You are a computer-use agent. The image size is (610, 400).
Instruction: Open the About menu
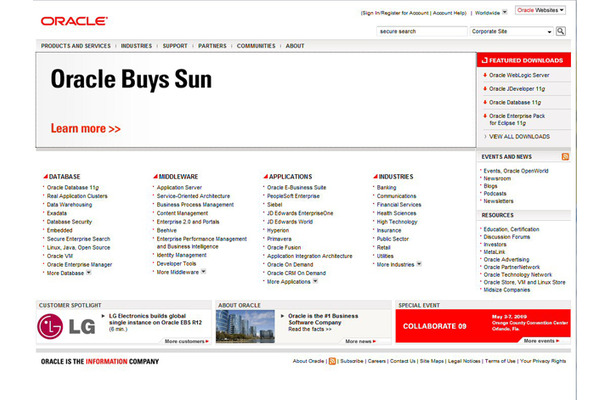[x=295, y=46]
